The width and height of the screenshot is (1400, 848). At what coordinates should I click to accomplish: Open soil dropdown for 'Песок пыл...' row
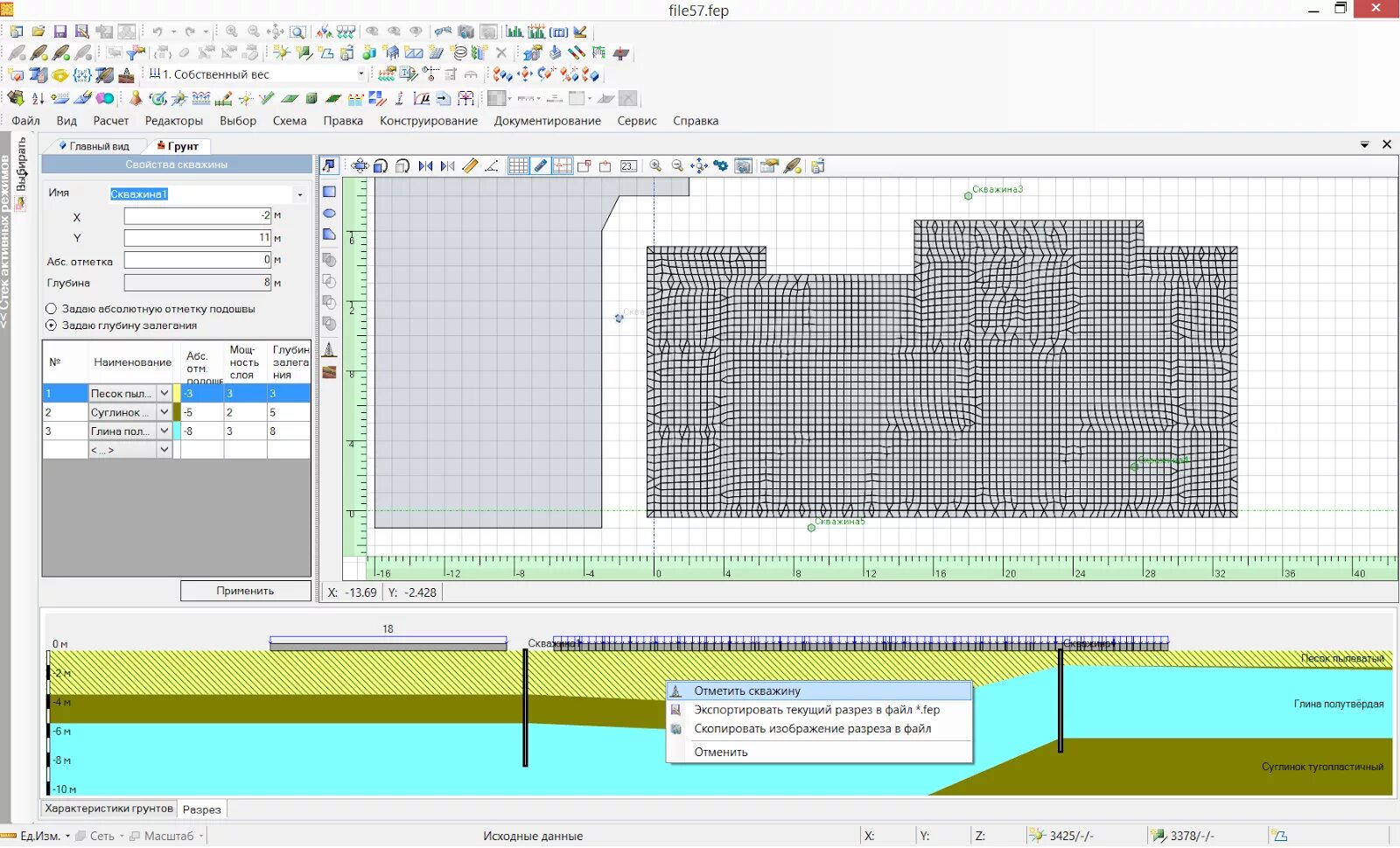click(164, 394)
